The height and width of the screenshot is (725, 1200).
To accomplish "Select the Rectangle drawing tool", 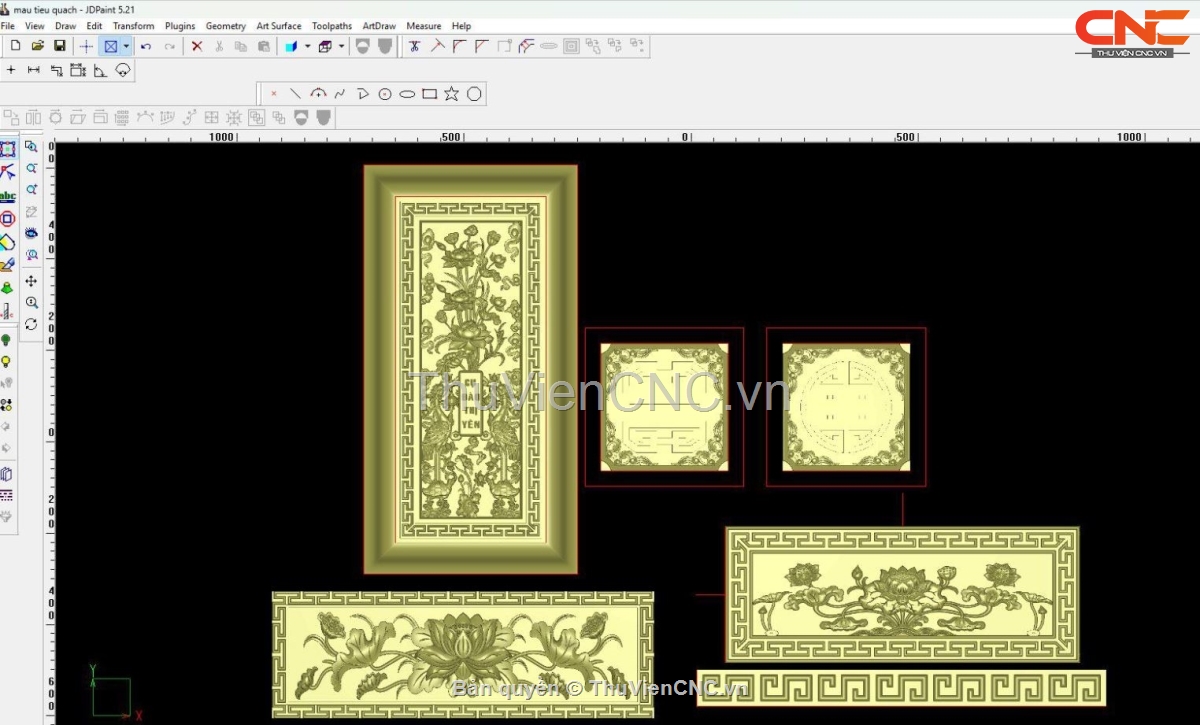I will click(429, 94).
